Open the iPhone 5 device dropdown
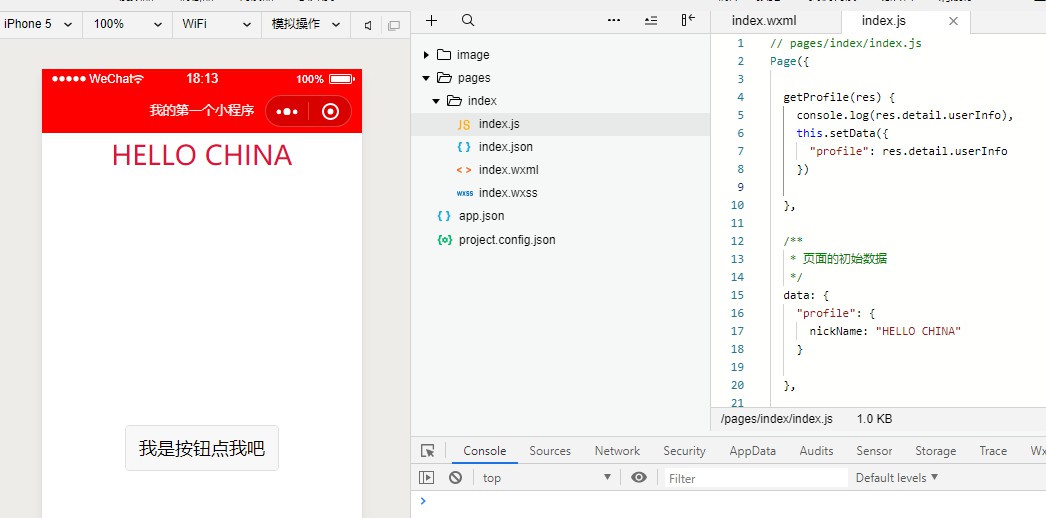Viewport: 1046px width, 518px height. click(39, 23)
